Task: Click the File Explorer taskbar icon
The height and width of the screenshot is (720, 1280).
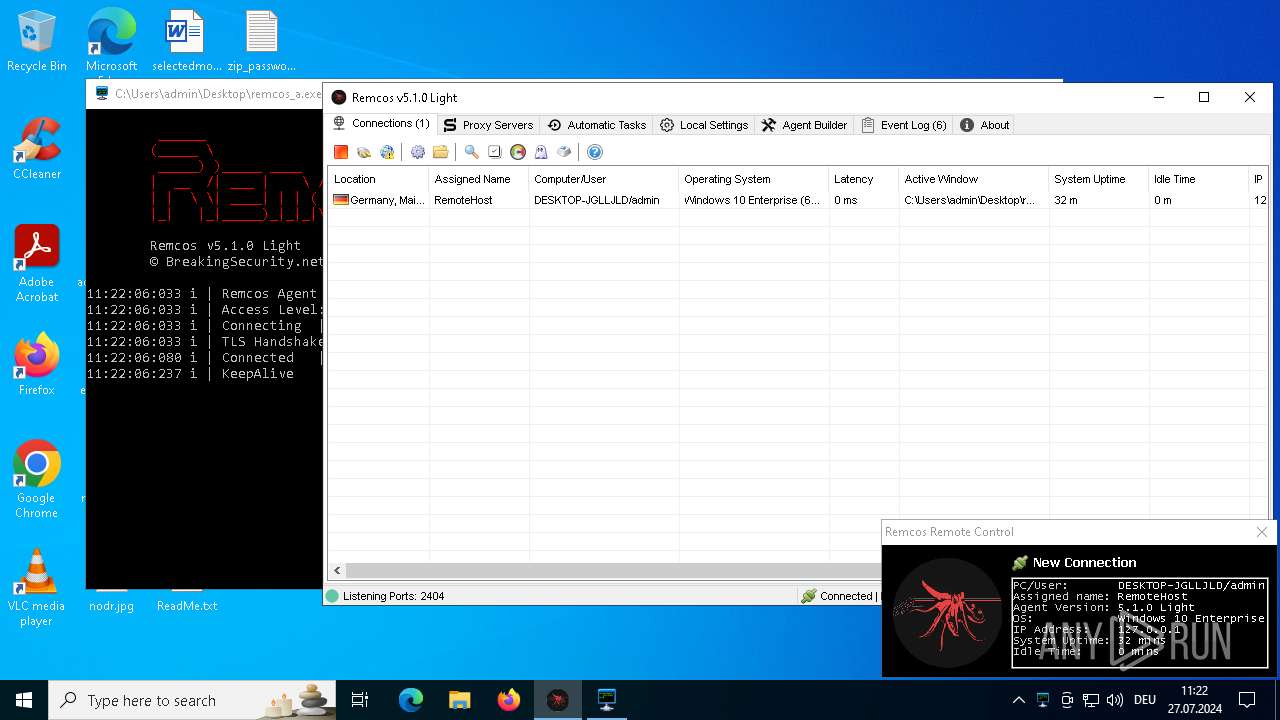Action: (x=460, y=700)
